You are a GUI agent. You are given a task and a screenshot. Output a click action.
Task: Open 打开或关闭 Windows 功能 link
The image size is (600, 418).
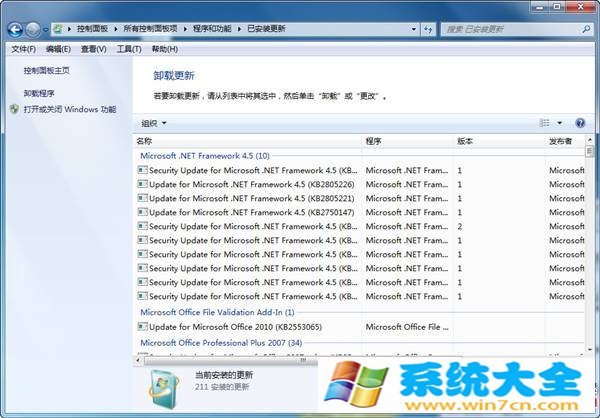pyautogui.click(x=70, y=109)
